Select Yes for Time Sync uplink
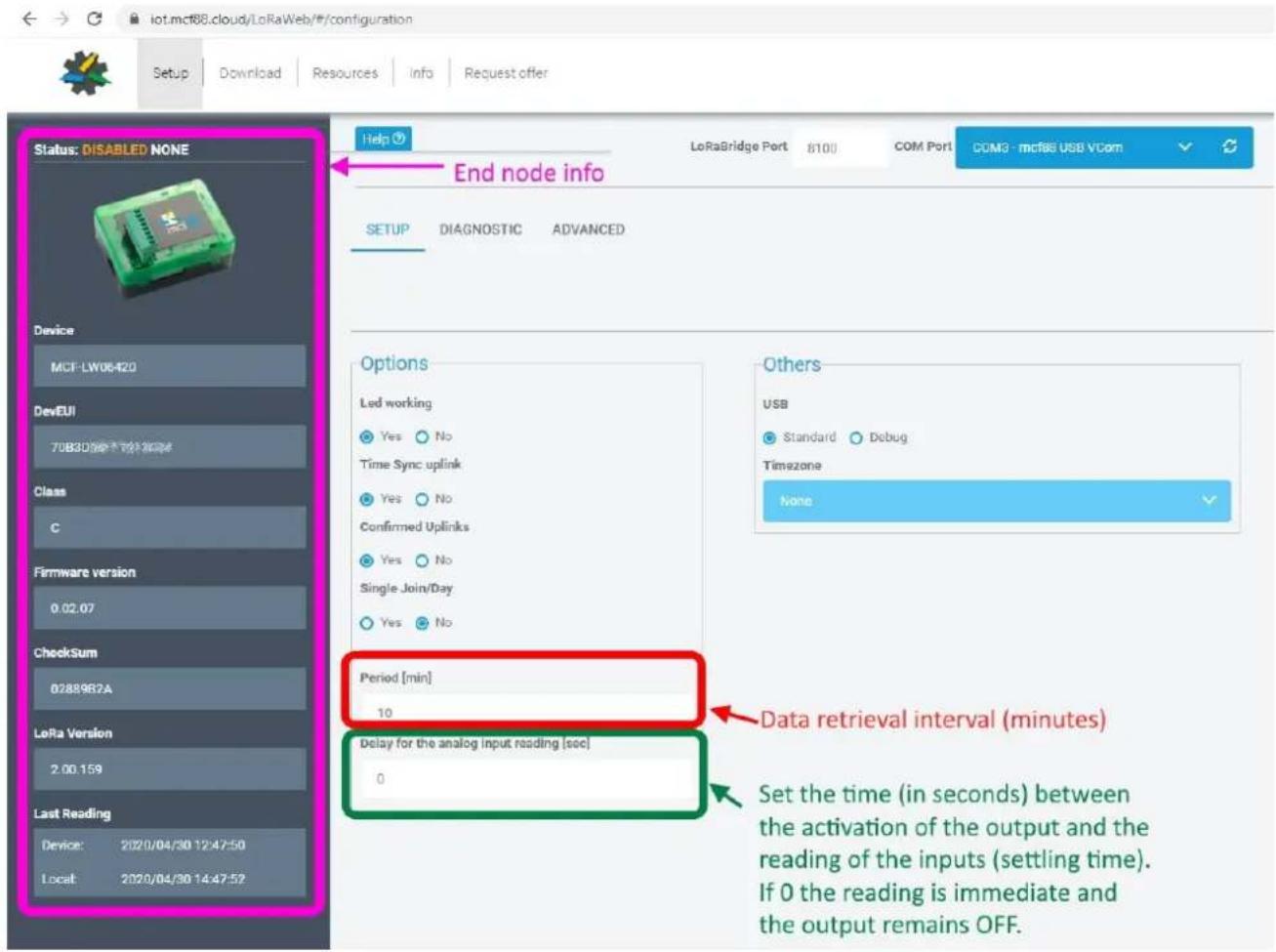This screenshot has height=952, width=1276. (x=366, y=499)
